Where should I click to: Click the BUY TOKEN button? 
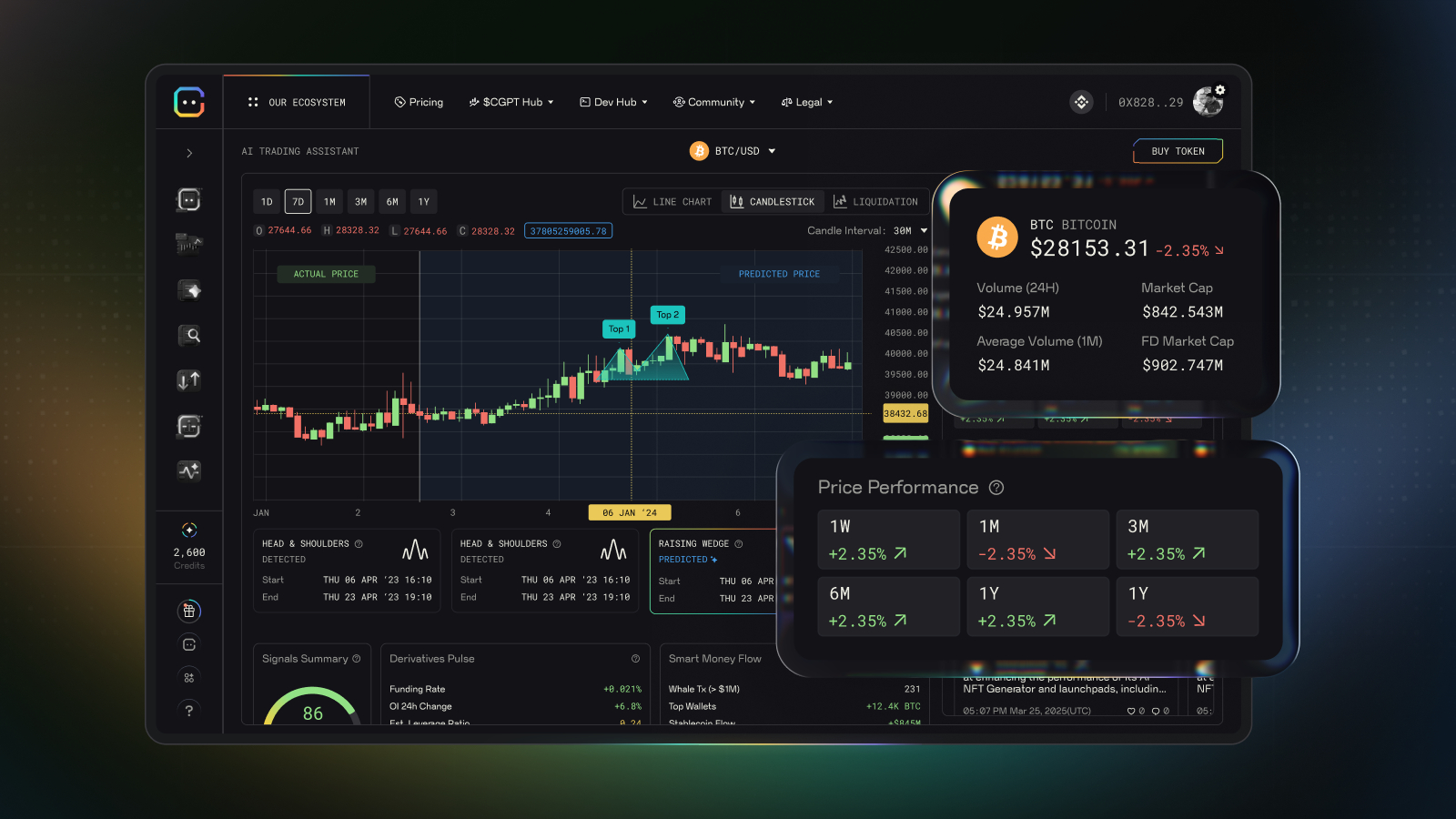coord(1178,150)
